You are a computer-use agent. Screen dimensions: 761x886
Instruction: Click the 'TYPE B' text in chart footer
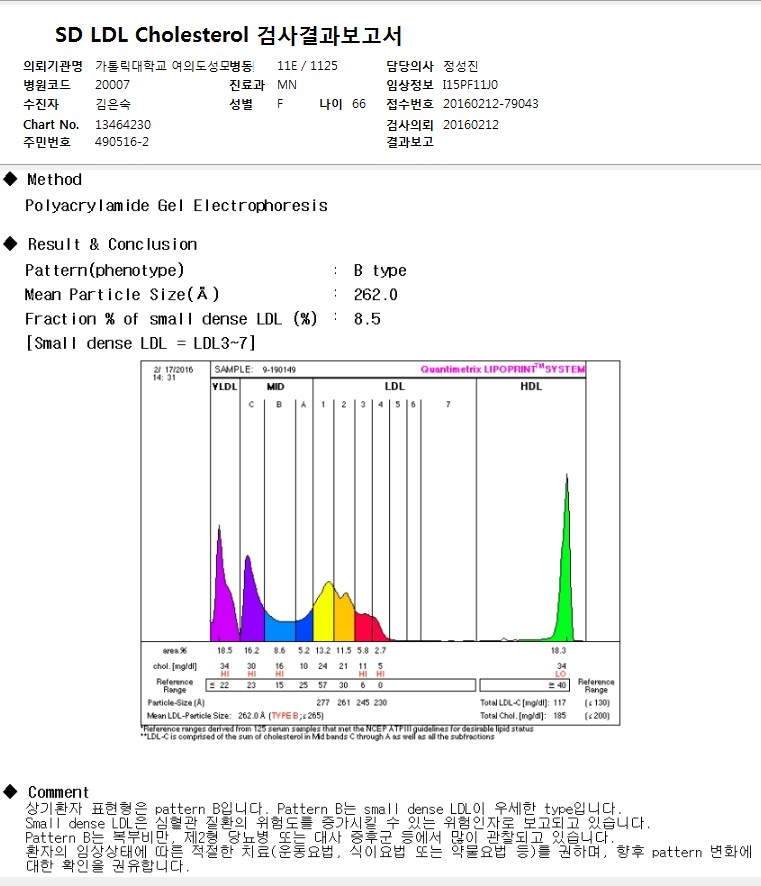pos(285,715)
